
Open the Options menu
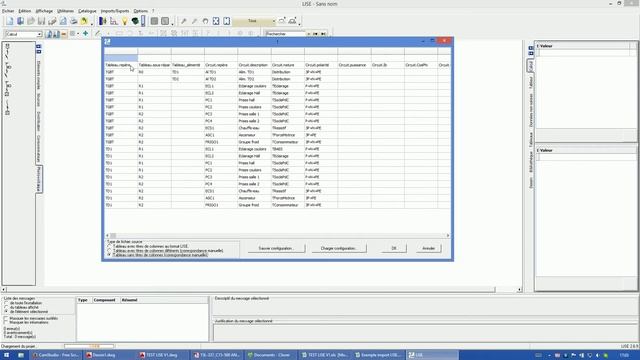(140, 11)
